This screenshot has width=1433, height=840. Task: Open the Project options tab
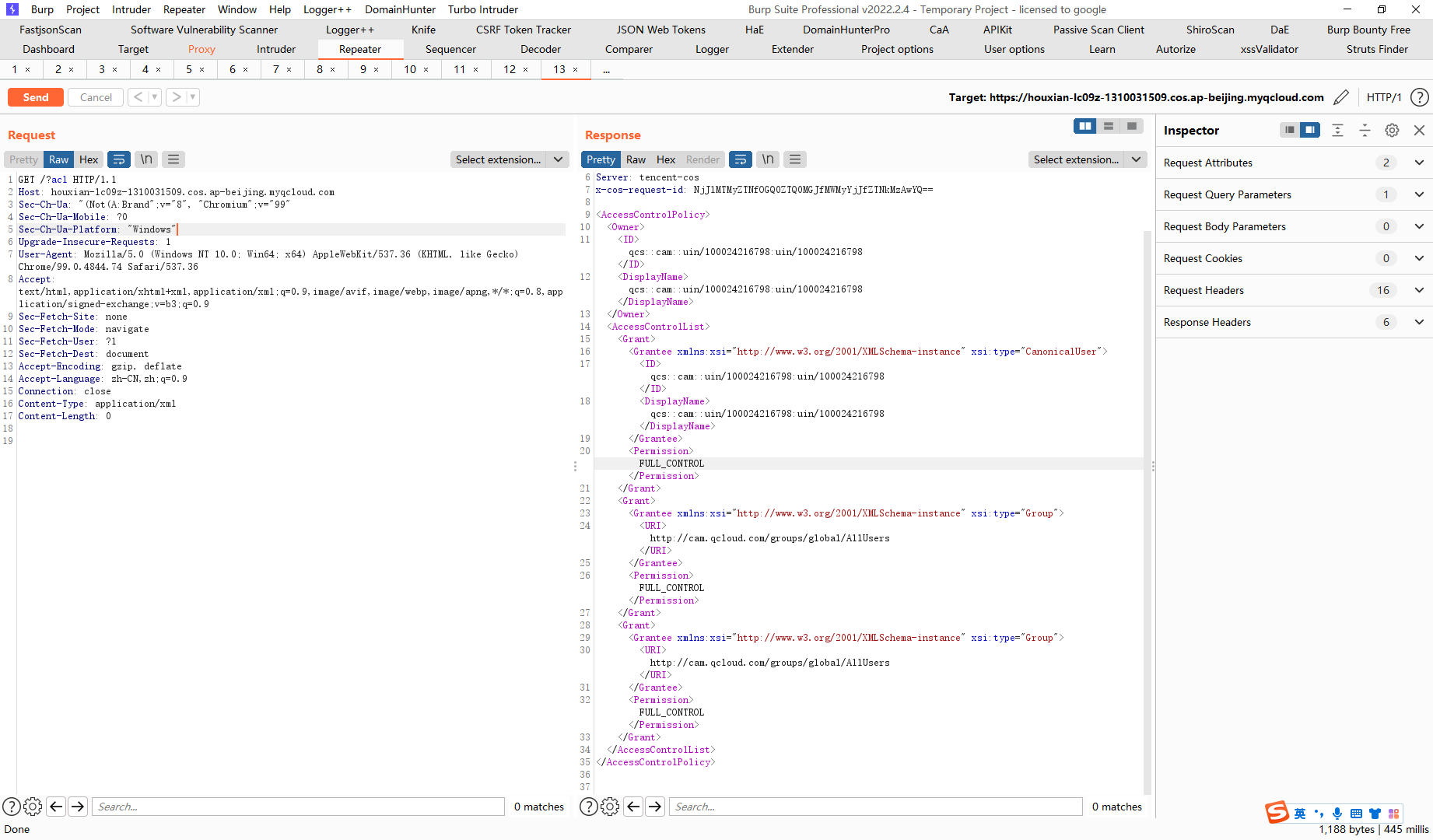897,49
